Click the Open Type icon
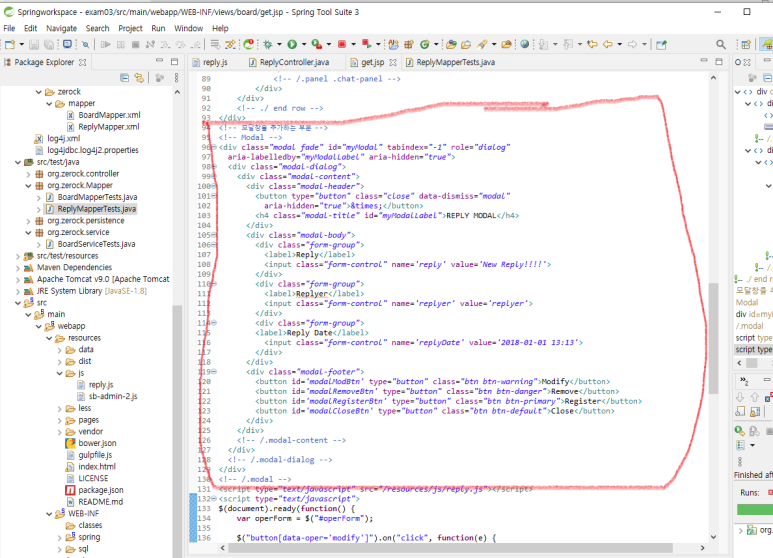773x558 pixels. (451, 44)
